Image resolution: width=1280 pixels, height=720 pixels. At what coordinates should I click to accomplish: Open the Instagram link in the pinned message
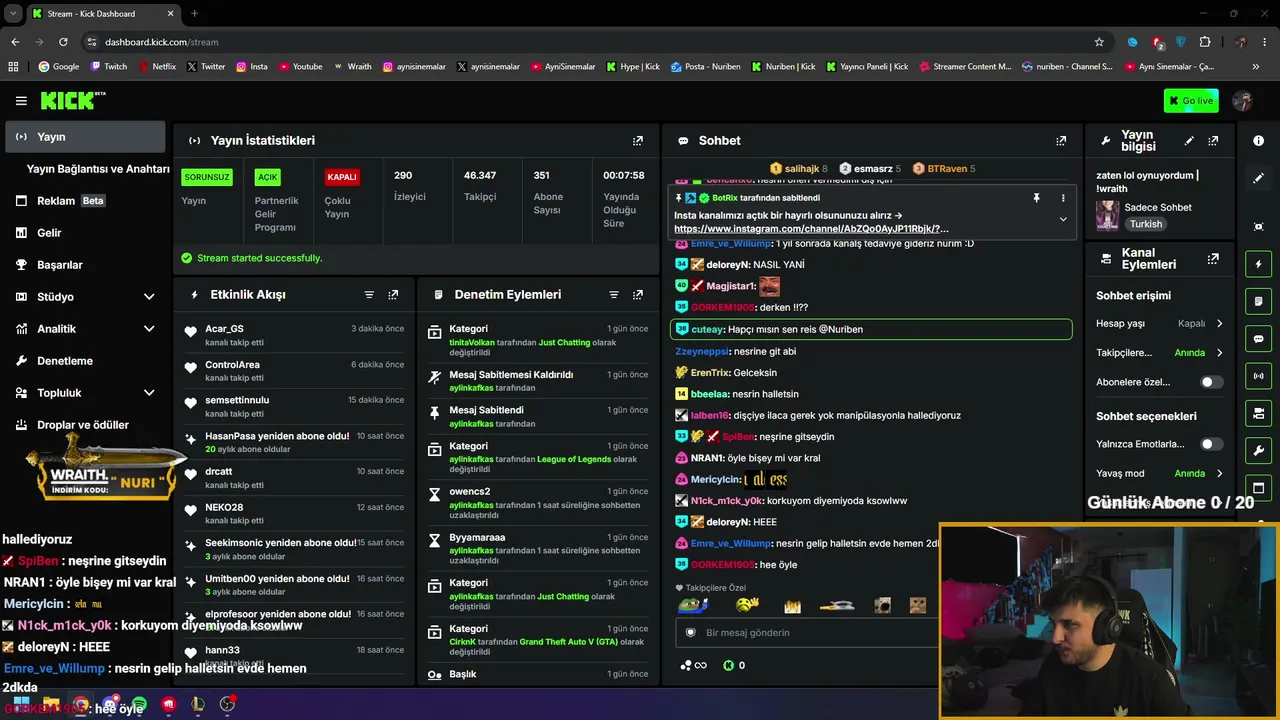(x=811, y=229)
